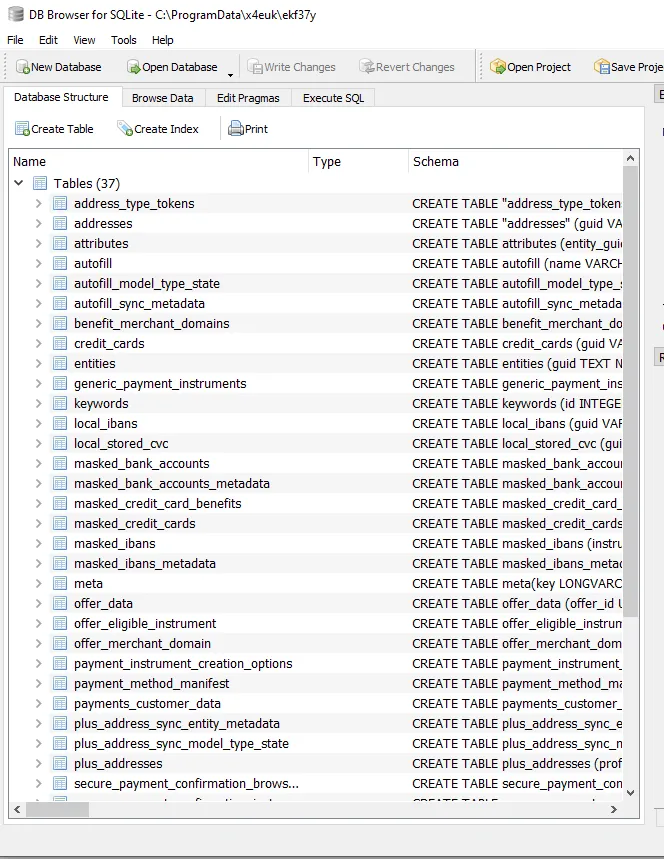Click the Save Project icon
664x859 pixels.
tap(602, 67)
